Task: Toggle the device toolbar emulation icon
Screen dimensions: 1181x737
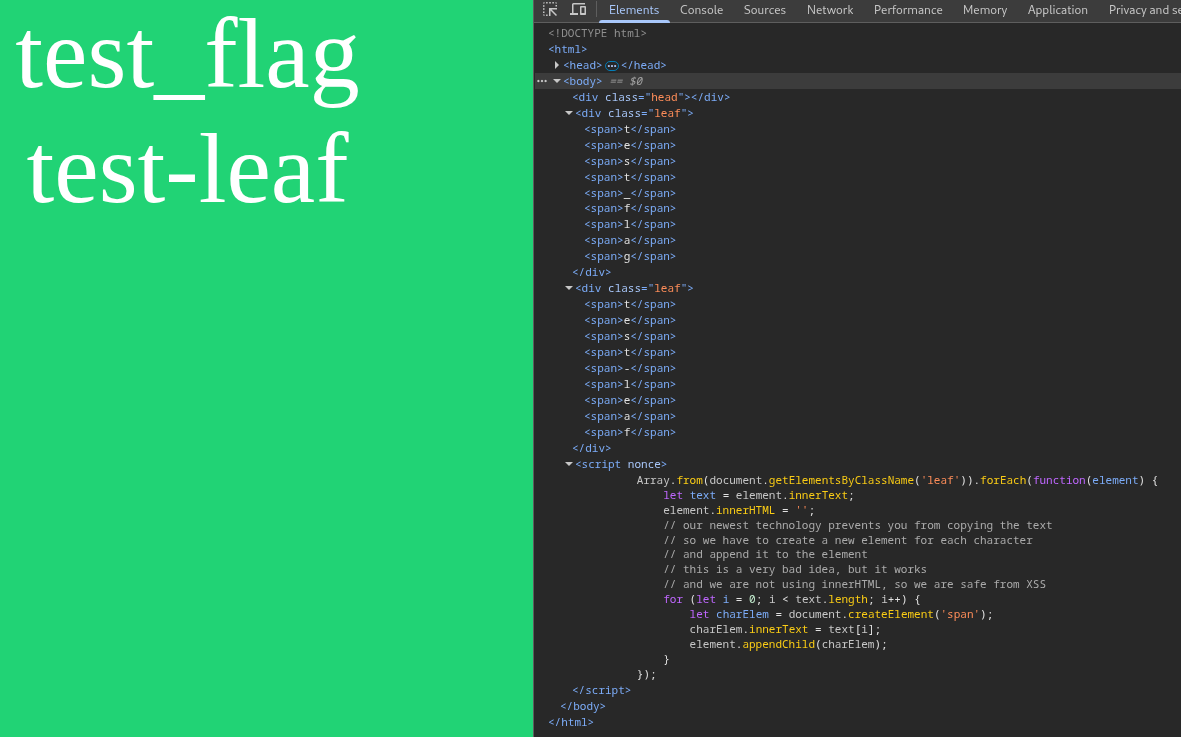Action: click(x=578, y=9)
